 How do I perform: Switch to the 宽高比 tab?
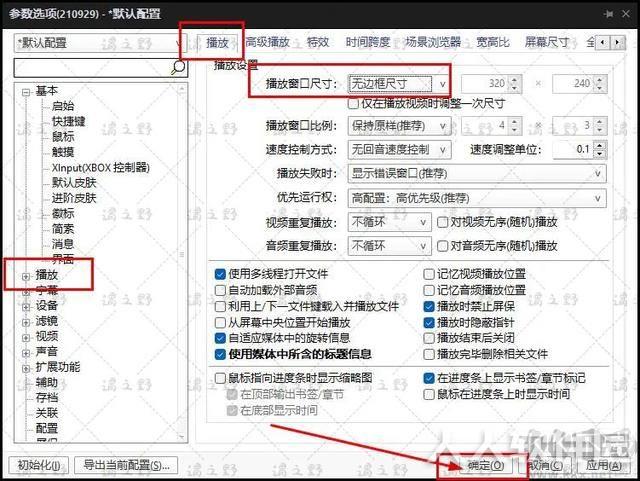(493, 42)
